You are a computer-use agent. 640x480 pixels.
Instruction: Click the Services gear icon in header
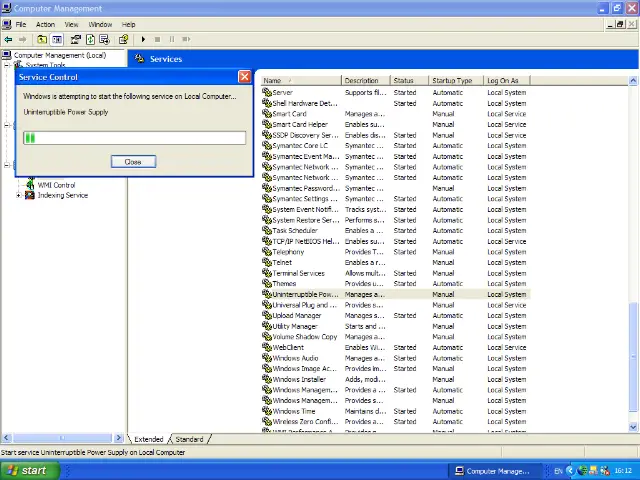(140, 59)
